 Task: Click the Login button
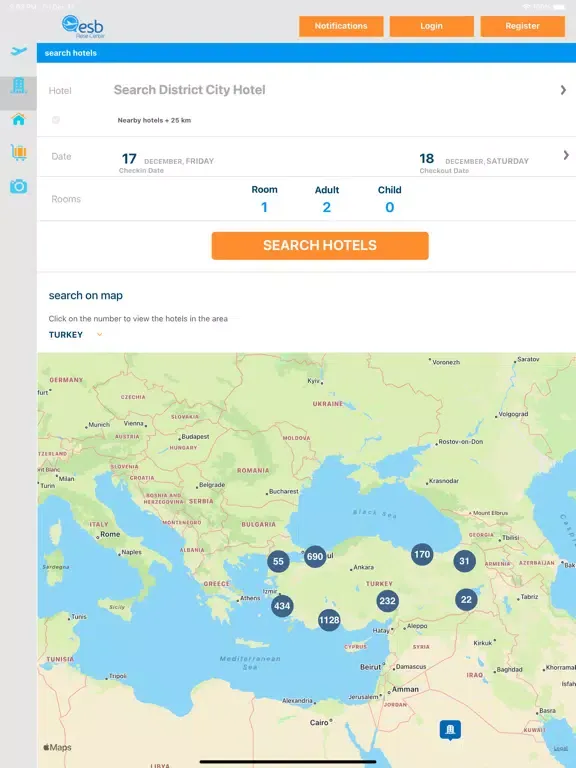pos(432,26)
